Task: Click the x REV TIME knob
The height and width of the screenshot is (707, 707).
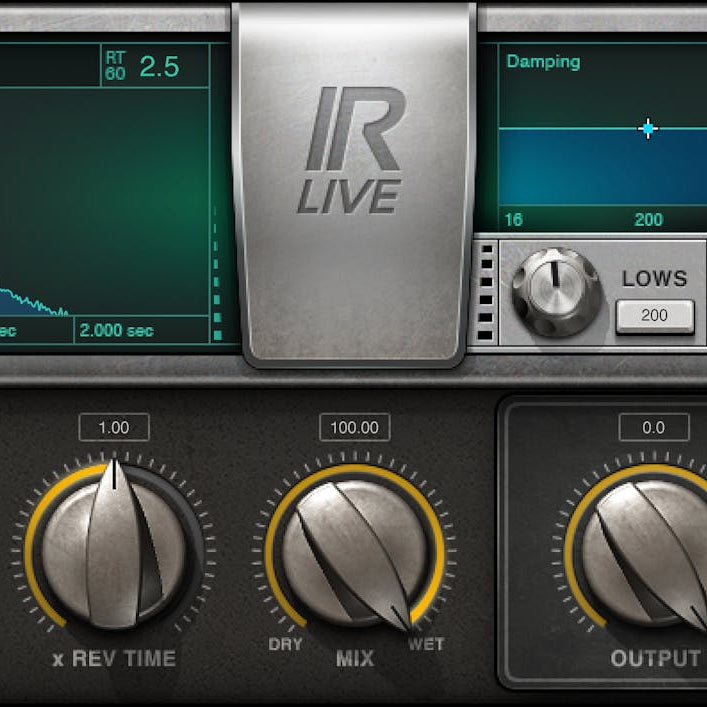Action: [x=114, y=546]
